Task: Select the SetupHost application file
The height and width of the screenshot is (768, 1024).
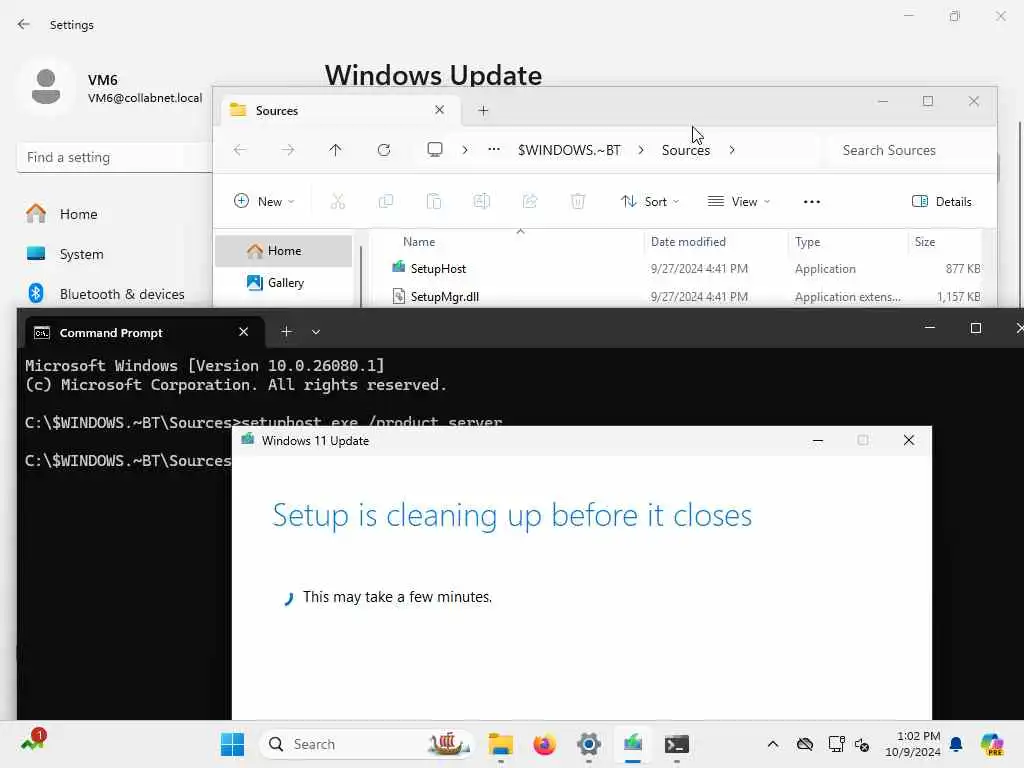Action: coord(438,268)
